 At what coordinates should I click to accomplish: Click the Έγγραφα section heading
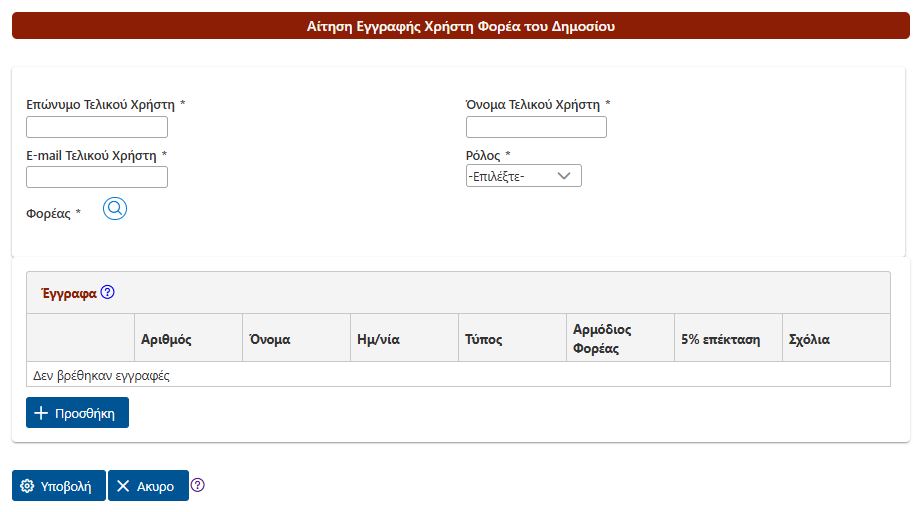pyautogui.click(x=69, y=294)
